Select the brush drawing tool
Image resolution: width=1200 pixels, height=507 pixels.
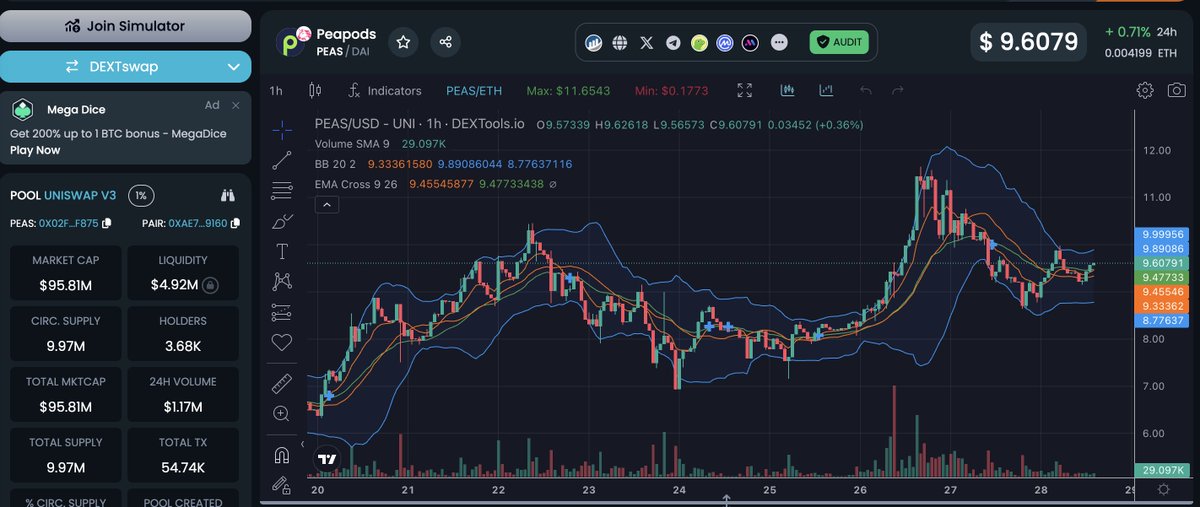coord(282,220)
